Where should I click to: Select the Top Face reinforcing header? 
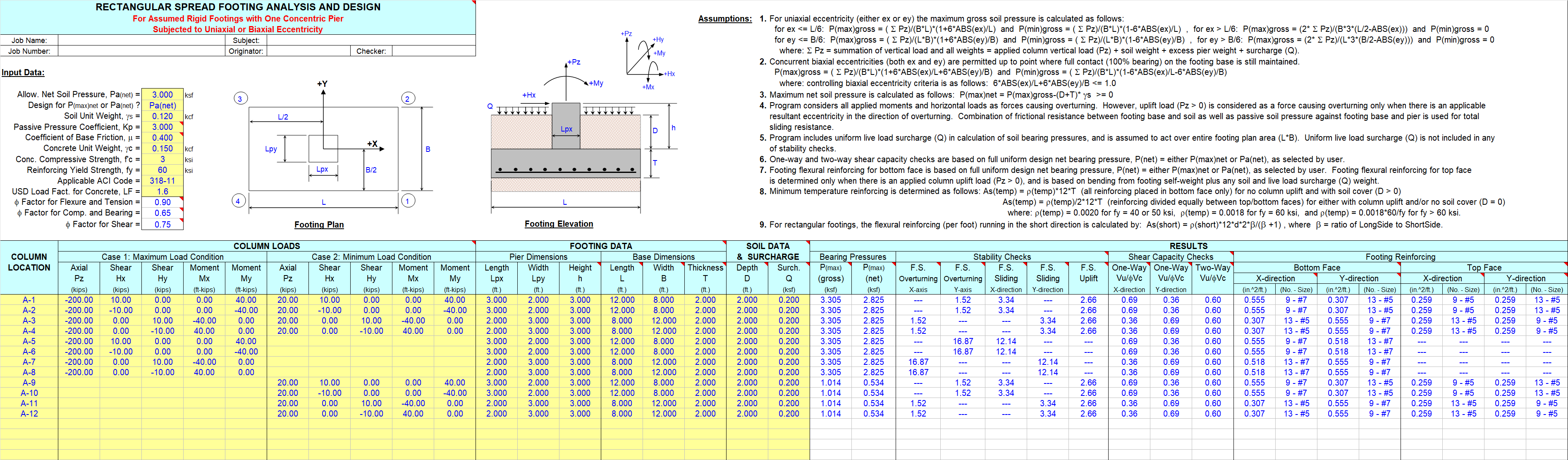point(1484,268)
